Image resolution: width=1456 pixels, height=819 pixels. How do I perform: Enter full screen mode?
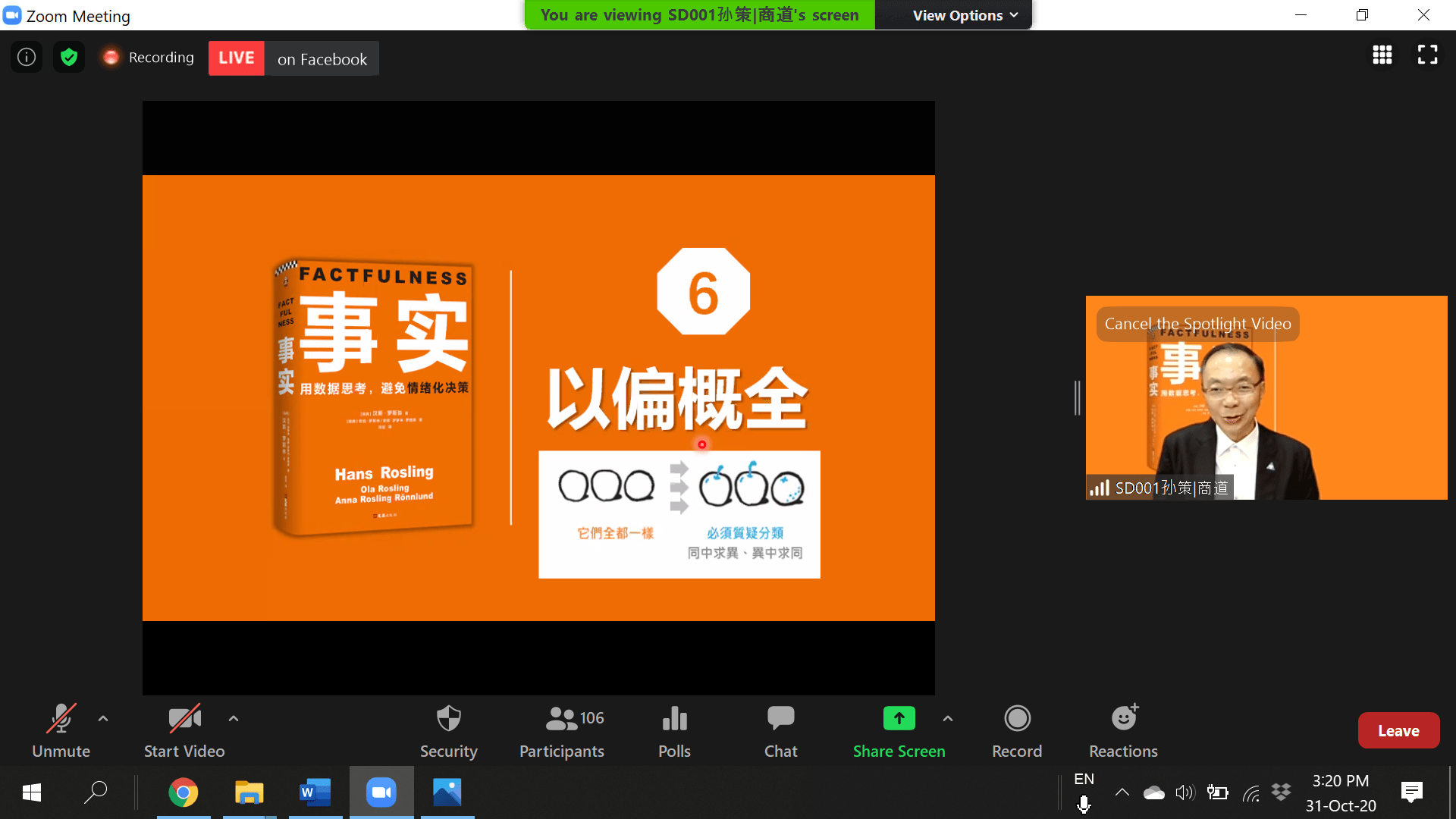coord(1427,55)
